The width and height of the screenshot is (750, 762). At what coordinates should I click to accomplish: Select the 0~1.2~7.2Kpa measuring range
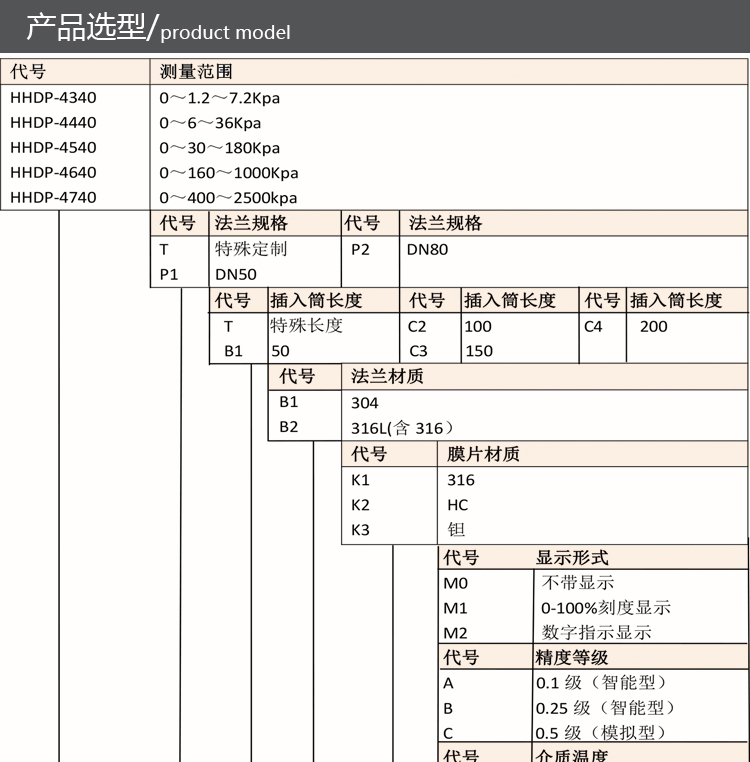(x=219, y=98)
